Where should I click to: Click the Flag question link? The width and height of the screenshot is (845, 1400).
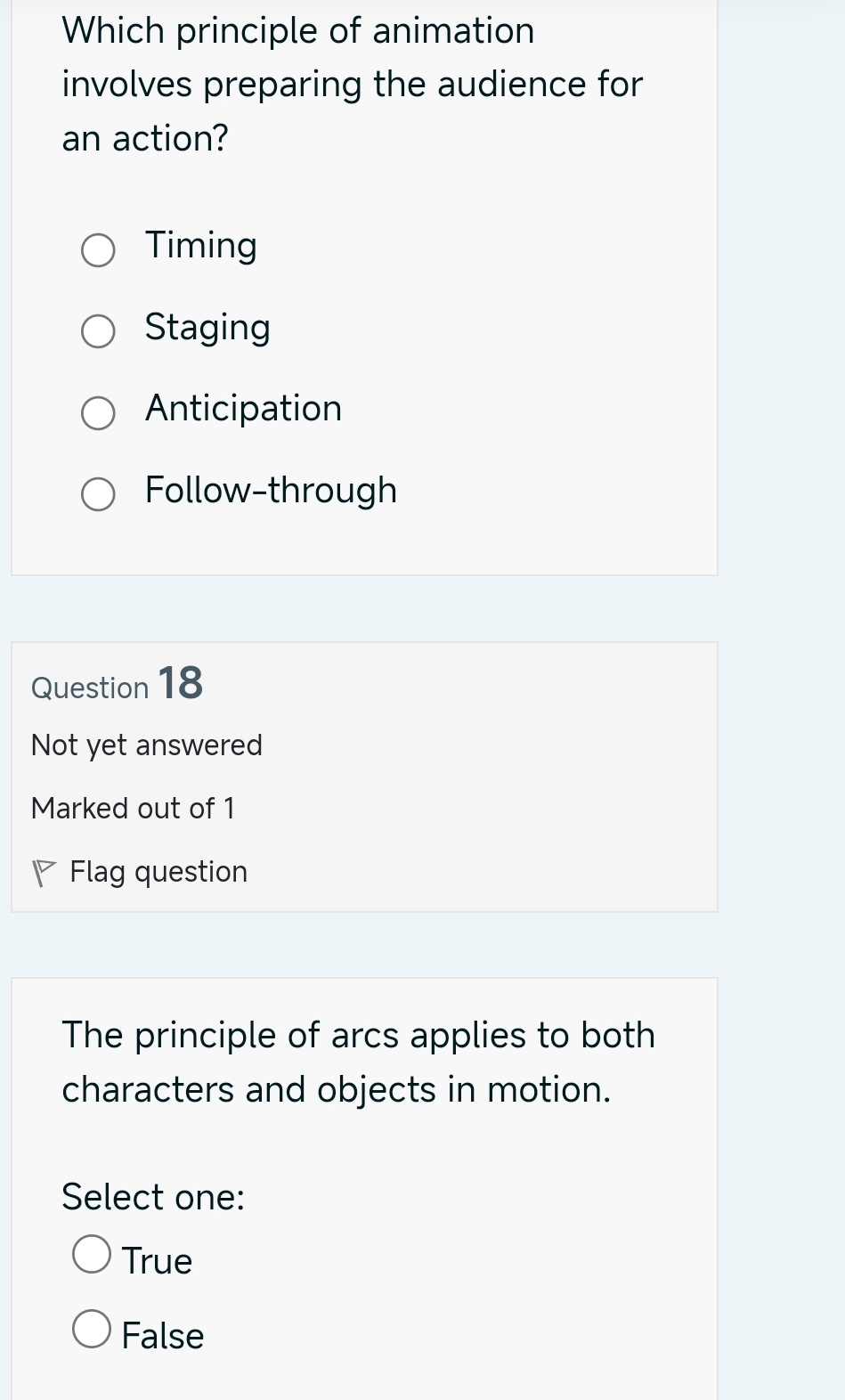[x=158, y=872]
